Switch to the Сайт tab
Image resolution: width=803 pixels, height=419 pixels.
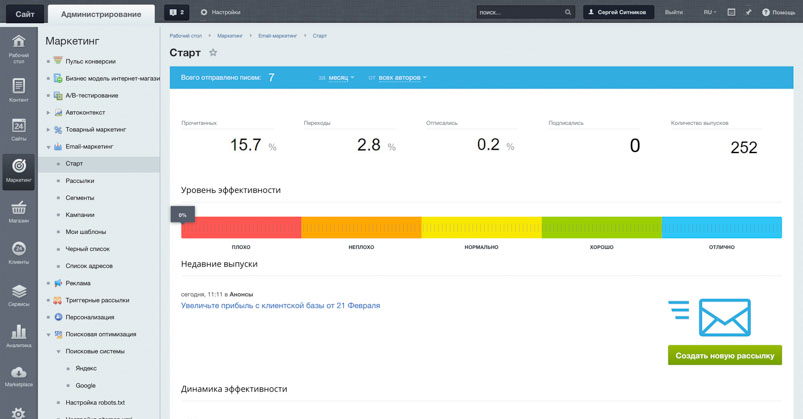point(25,14)
